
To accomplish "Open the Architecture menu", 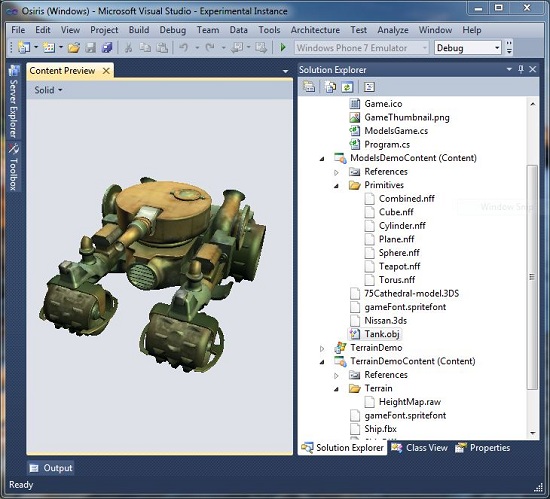I will (315, 30).
